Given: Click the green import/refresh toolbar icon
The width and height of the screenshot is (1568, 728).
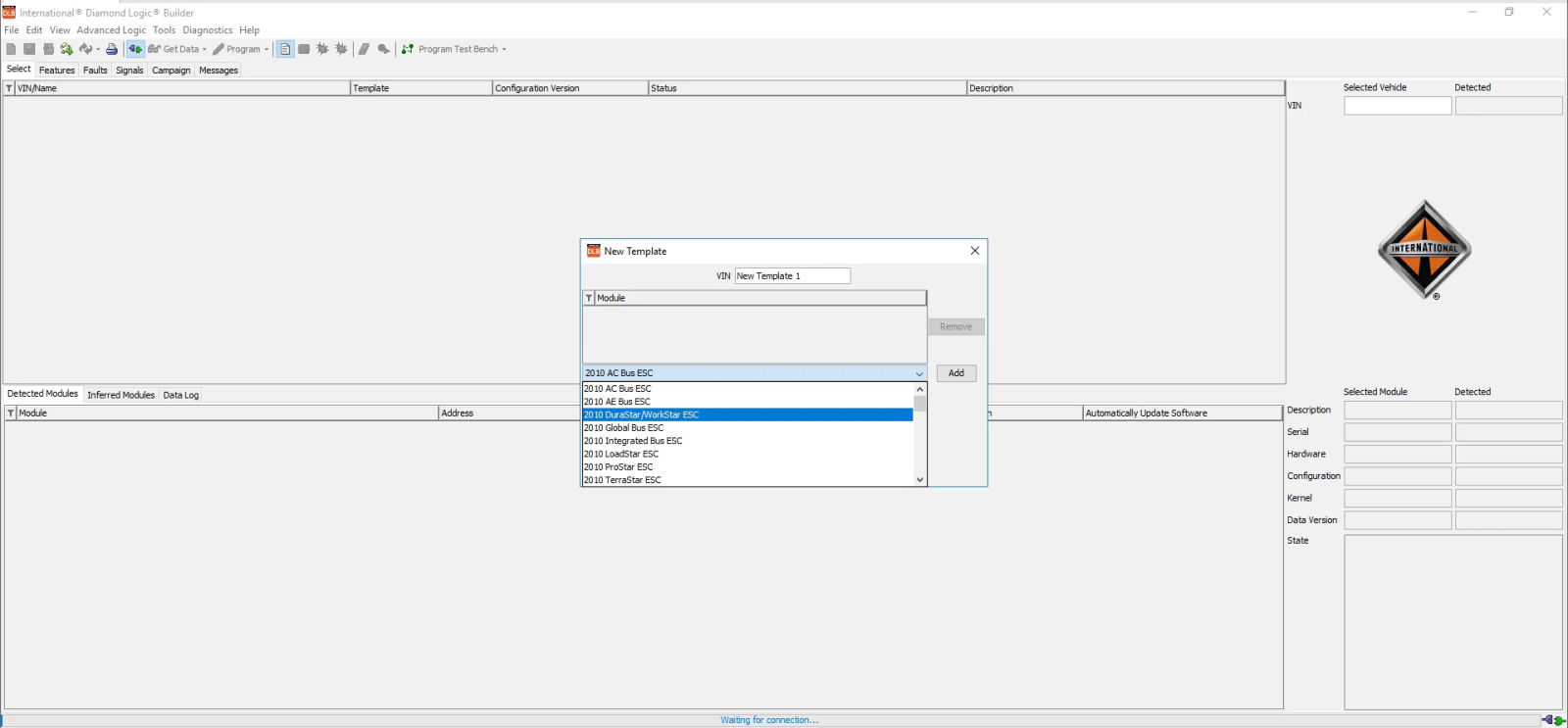Looking at the screenshot, I should [x=67, y=49].
